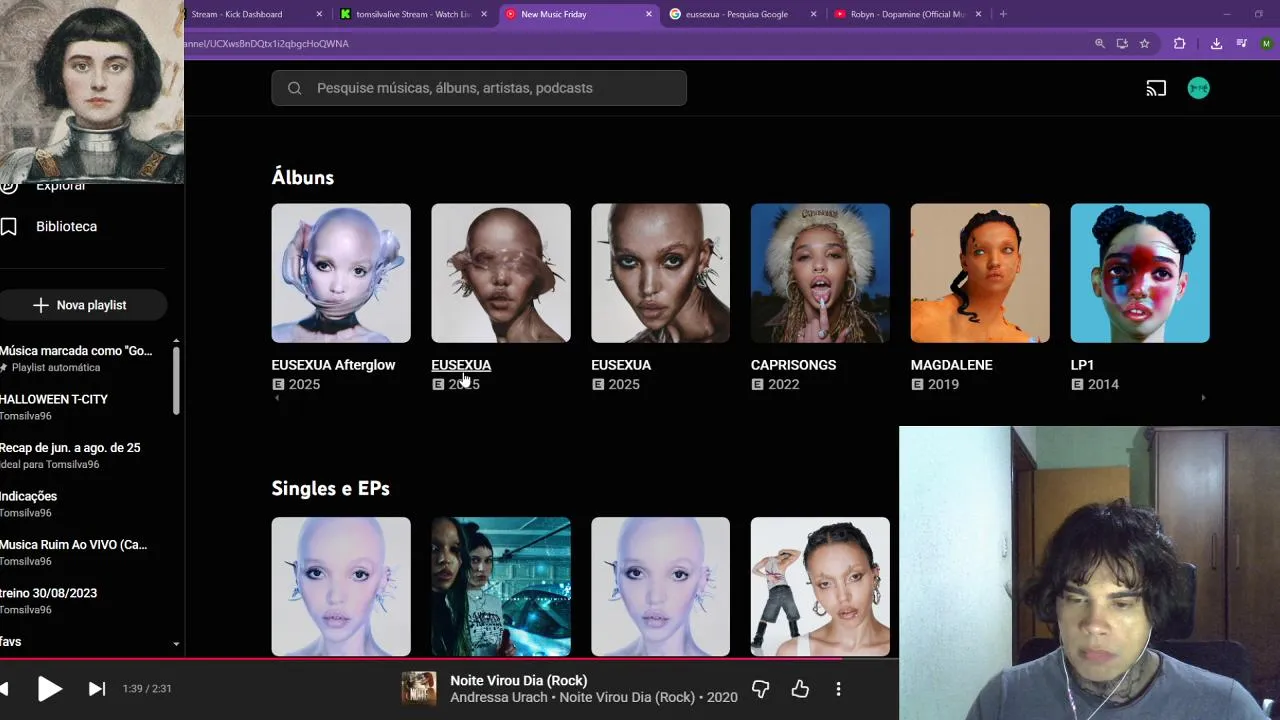Switch to the Robyn - Dopamine tab
The image size is (1280, 720).
tap(907, 14)
